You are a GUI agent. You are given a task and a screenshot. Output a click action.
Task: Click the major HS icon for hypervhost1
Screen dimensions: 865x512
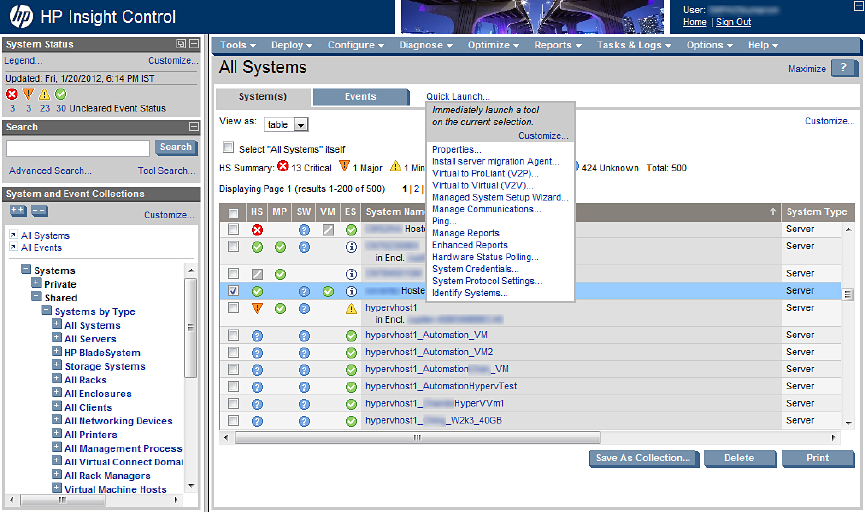point(257,308)
